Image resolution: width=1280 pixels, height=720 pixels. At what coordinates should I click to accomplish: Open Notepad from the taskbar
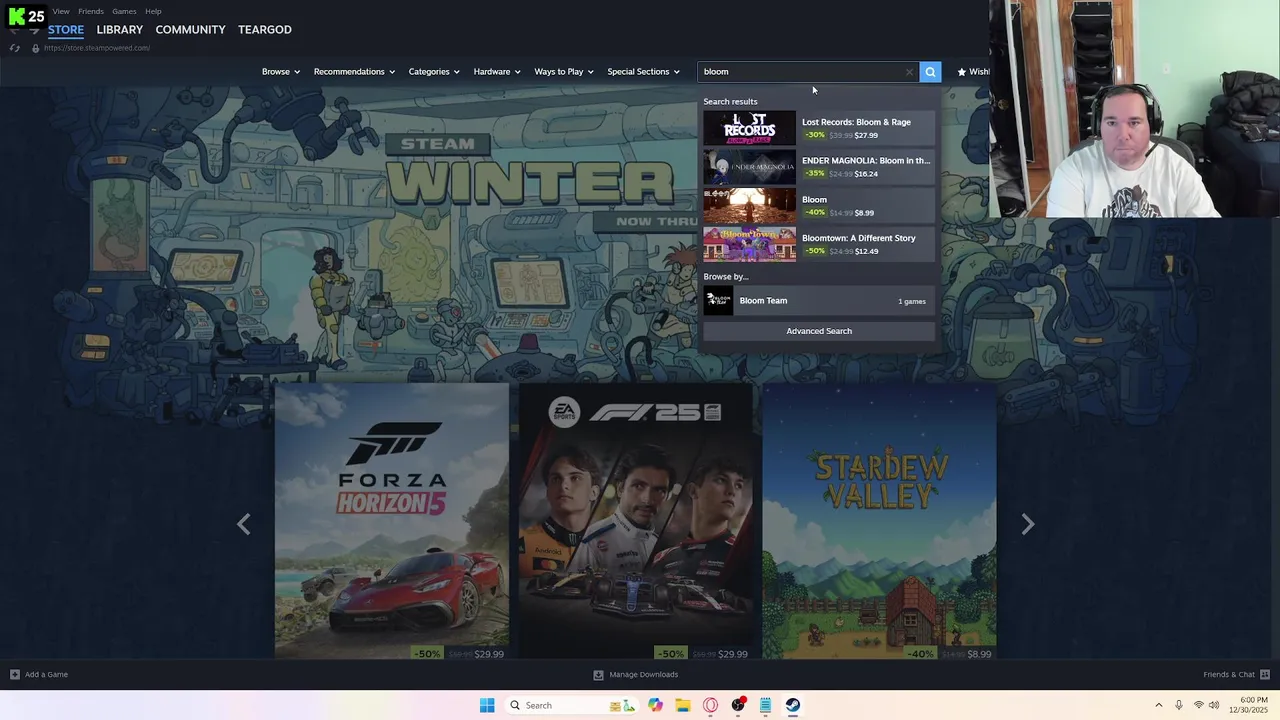(x=765, y=705)
